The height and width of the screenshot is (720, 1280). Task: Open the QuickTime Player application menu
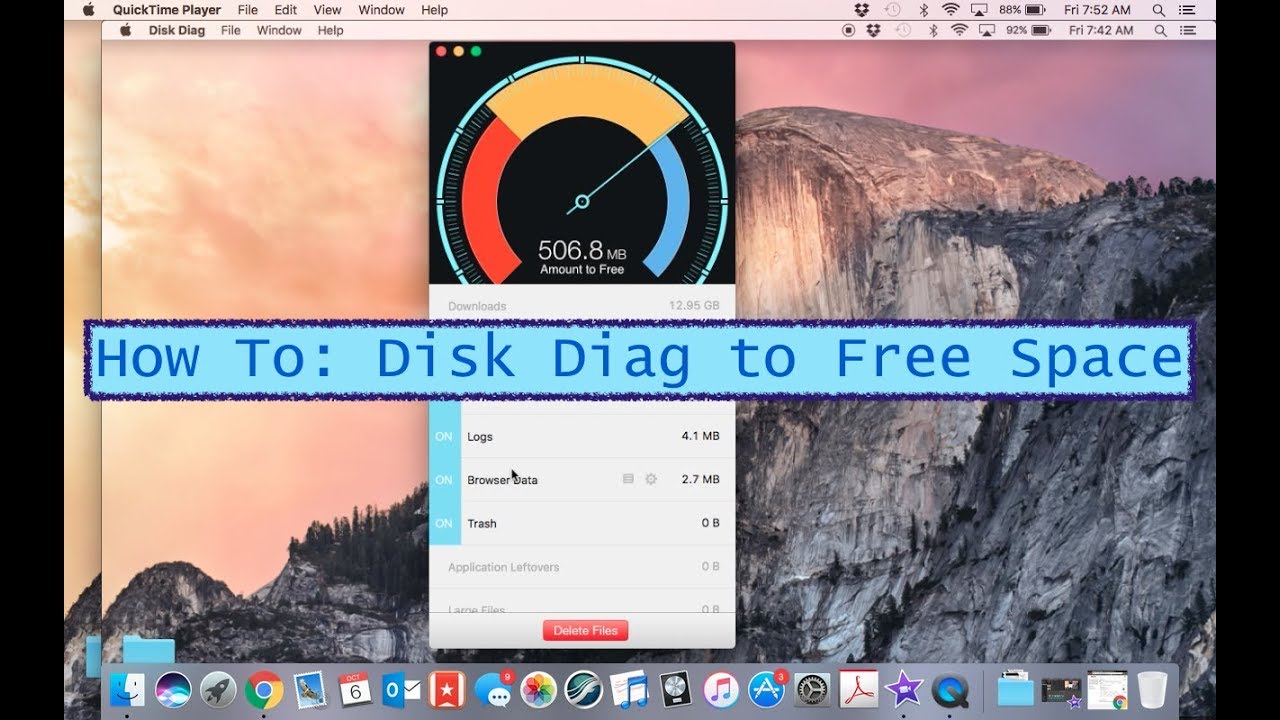(x=167, y=10)
